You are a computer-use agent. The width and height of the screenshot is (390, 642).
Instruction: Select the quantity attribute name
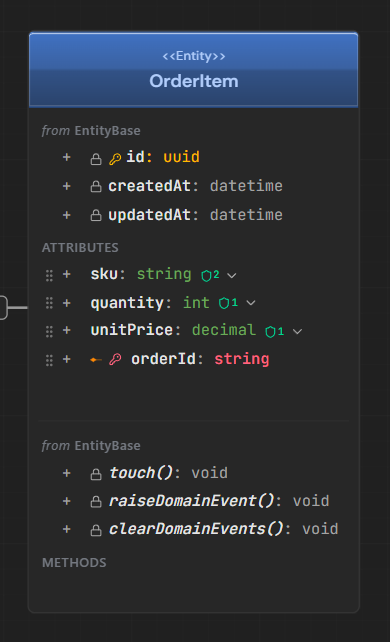pyautogui.click(x=127, y=303)
